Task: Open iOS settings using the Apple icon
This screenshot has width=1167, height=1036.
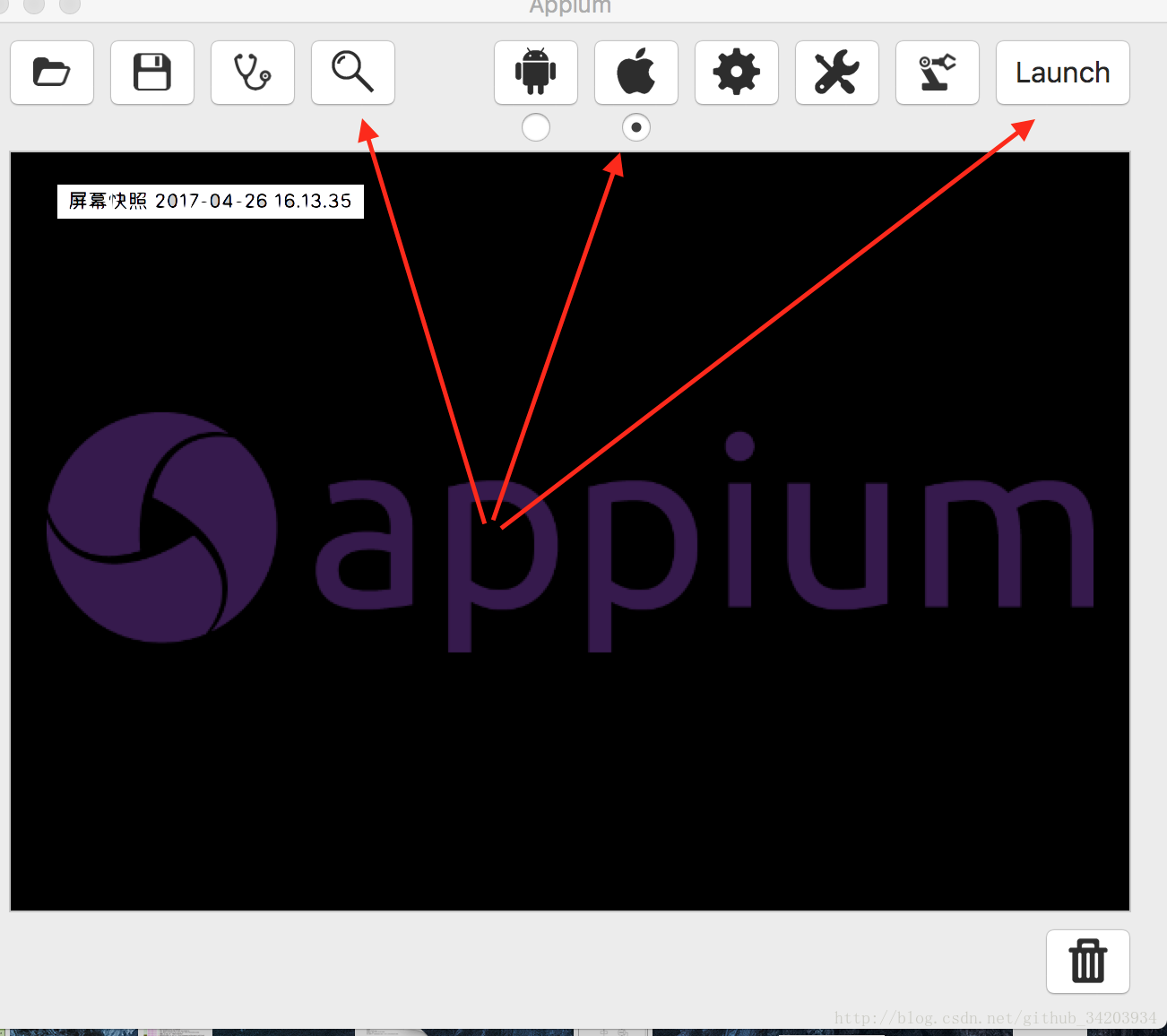Action: (636, 73)
